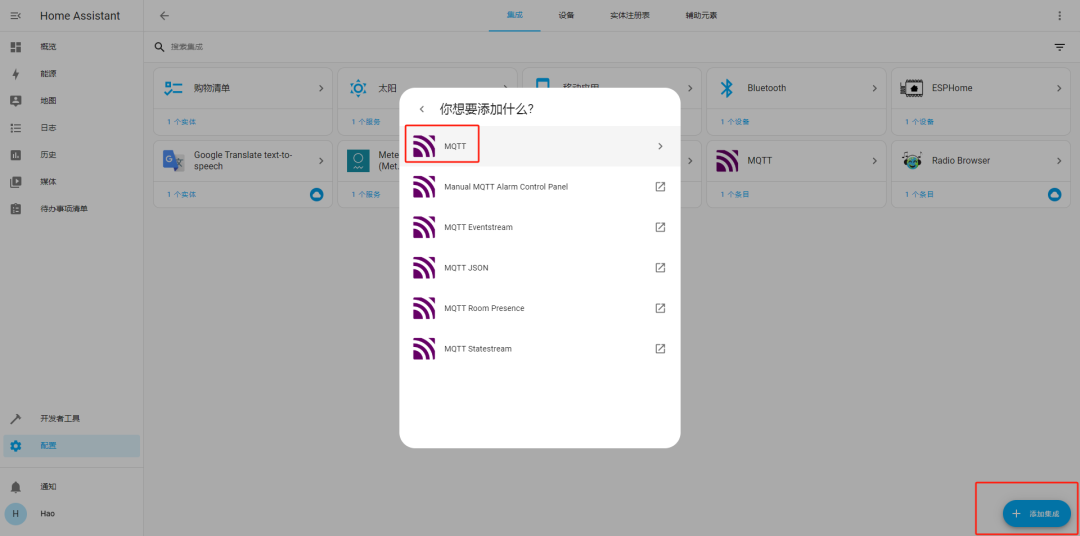Open 1 个条目 link on Radio Browser card

pos(920,194)
